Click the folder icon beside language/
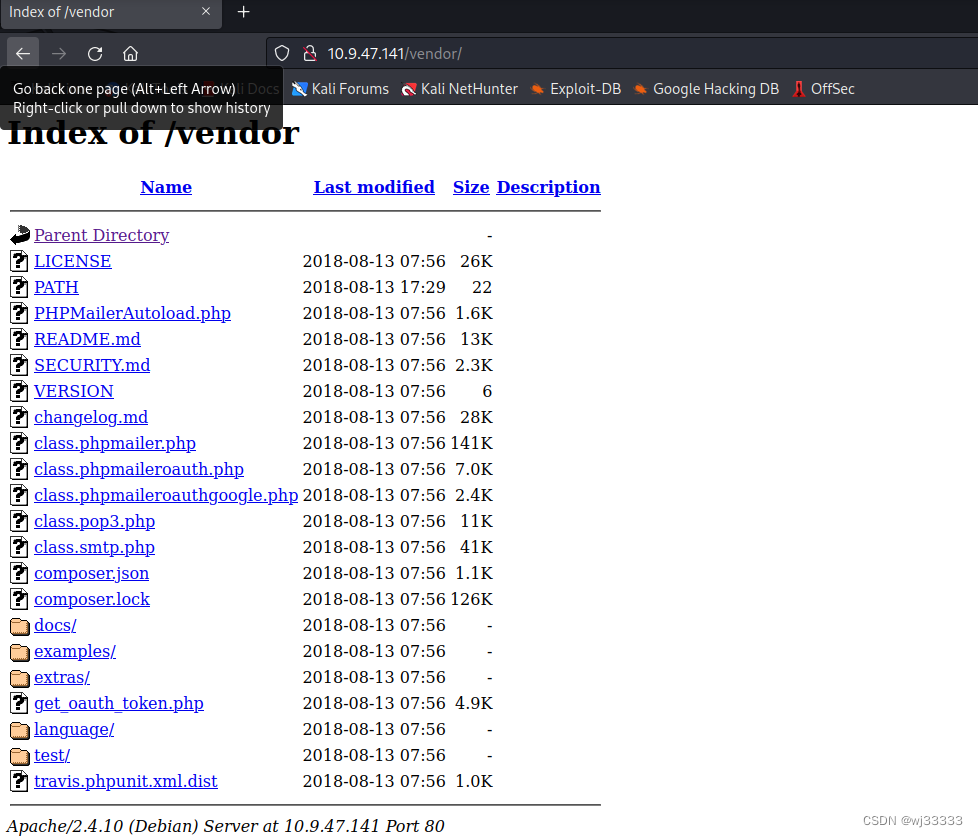Image resolution: width=978 pixels, height=837 pixels. [x=20, y=730]
